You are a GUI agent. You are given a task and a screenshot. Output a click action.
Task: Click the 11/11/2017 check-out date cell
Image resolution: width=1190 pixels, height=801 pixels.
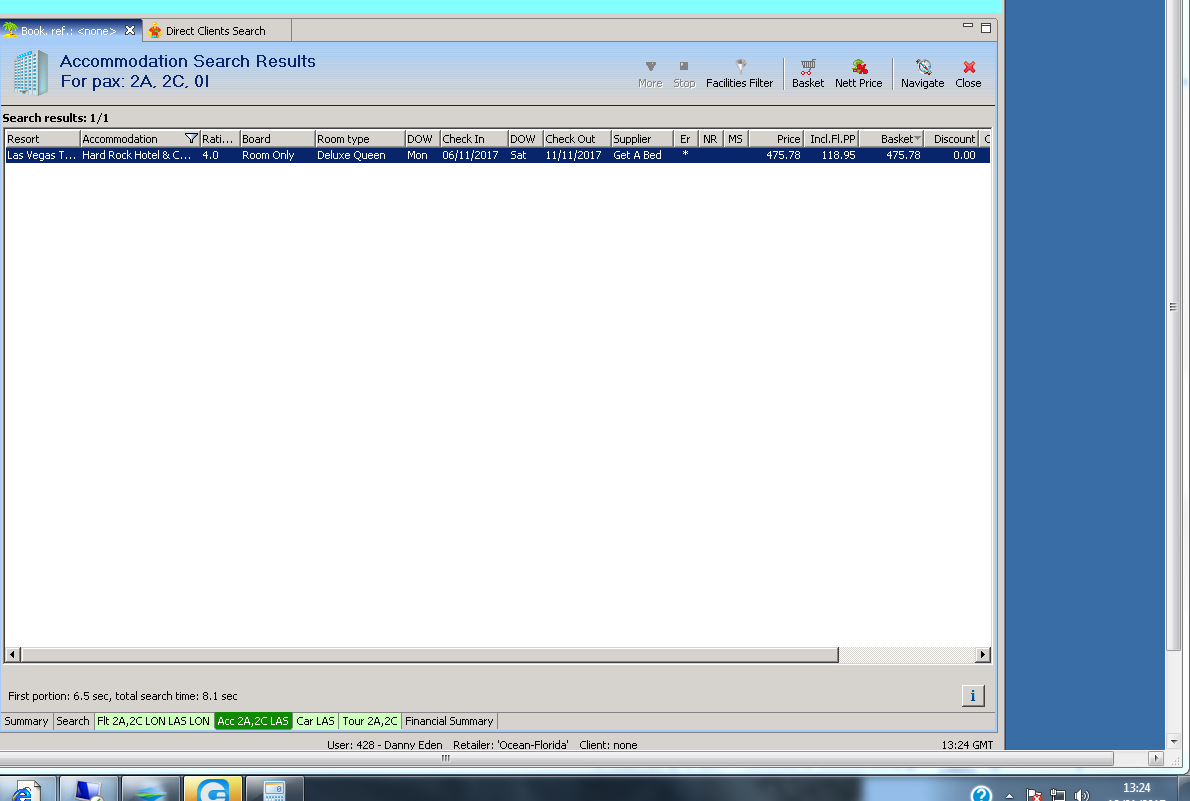pos(574,155)
